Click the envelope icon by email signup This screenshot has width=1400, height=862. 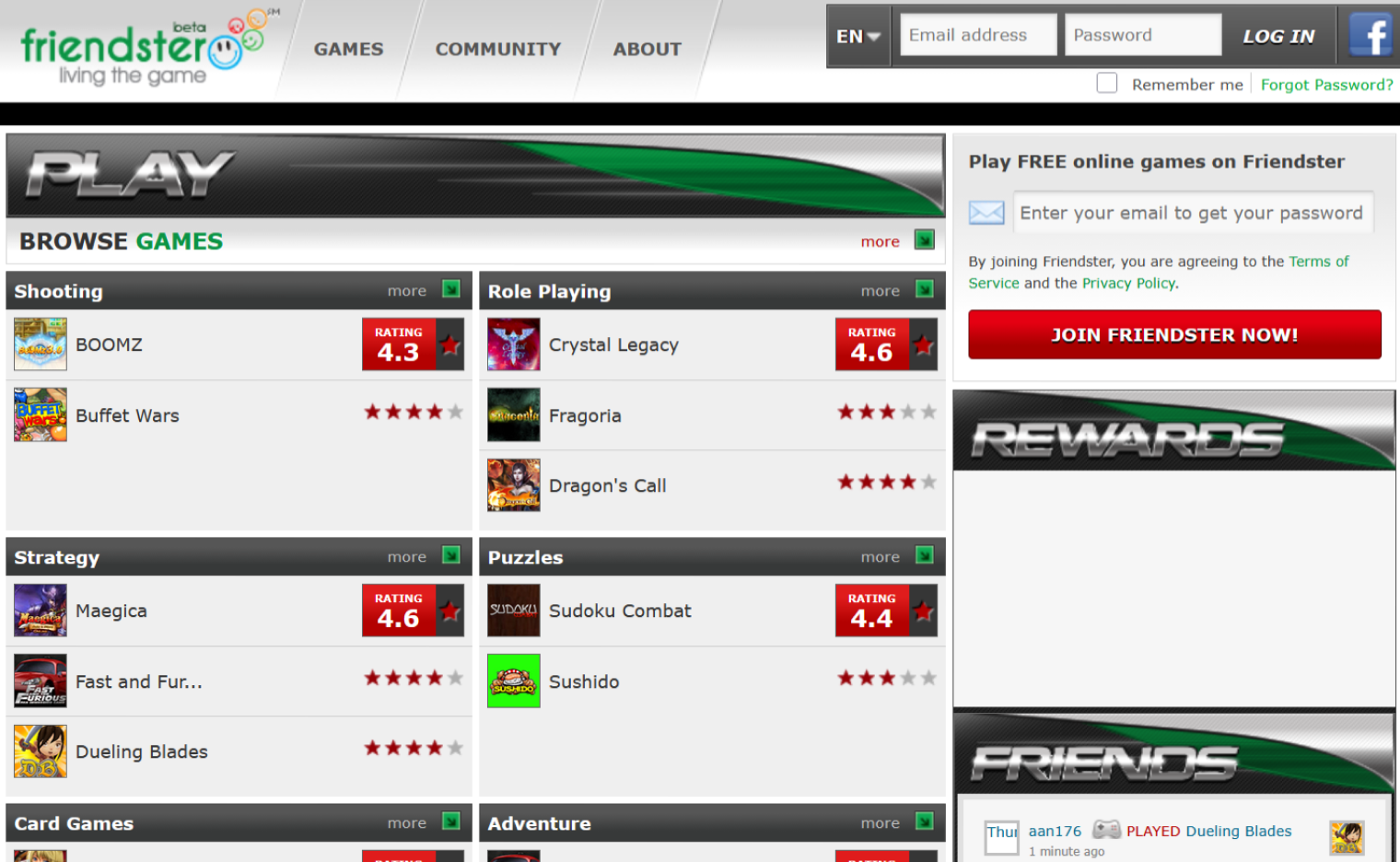986,213
